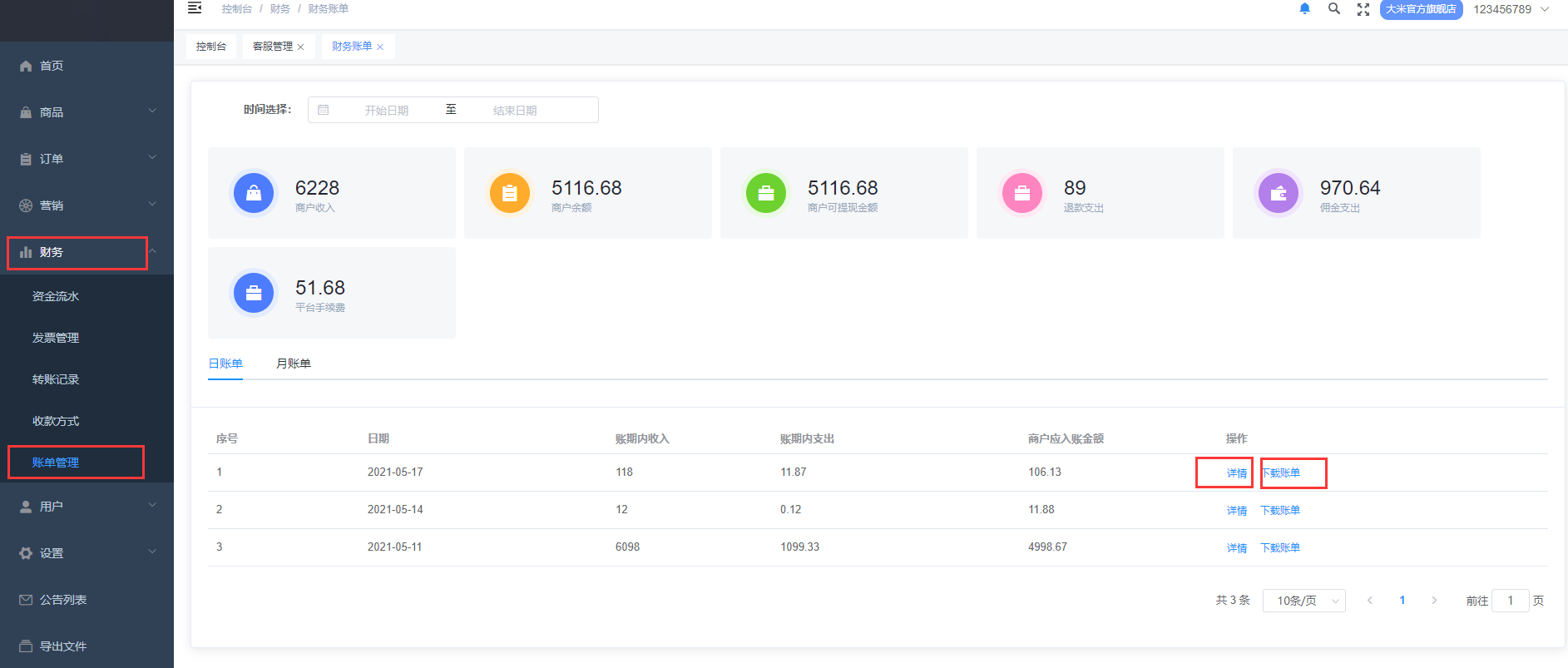Viewport: 1568px width, 668px height.
Task: Switch to the 月账单 tab
Action: tap(294, 364)
